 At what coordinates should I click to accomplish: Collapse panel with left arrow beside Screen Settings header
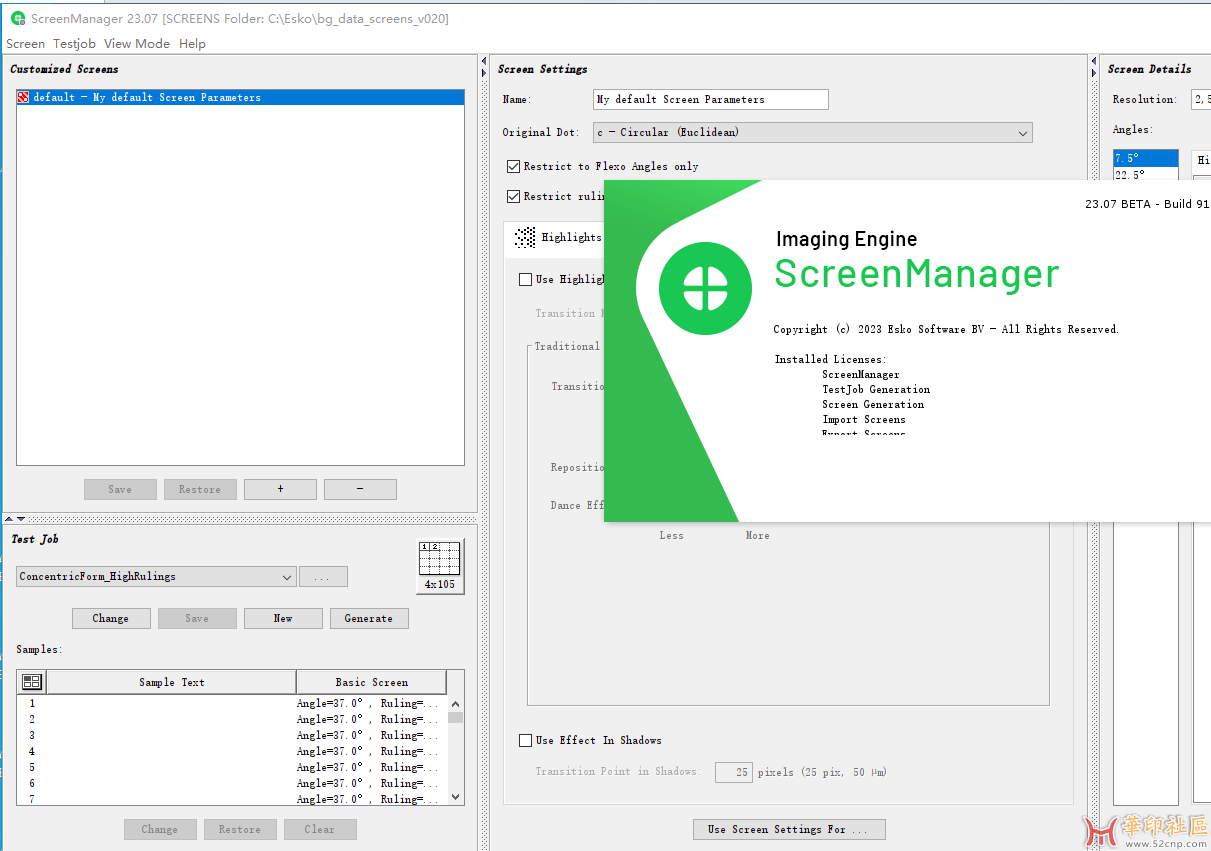pos(484,62)
